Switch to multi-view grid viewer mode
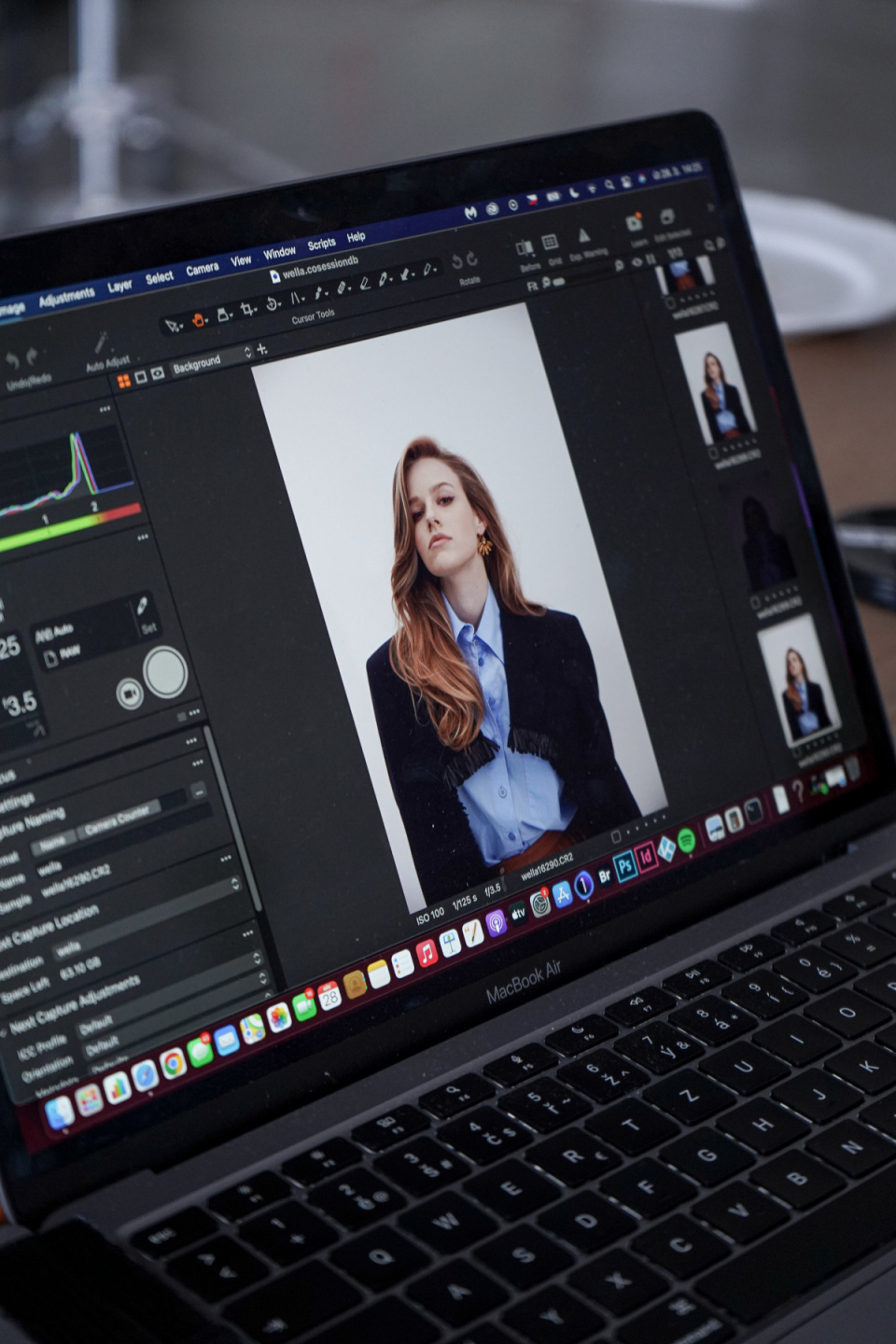 pyautogui.click(x=123, y=380)
